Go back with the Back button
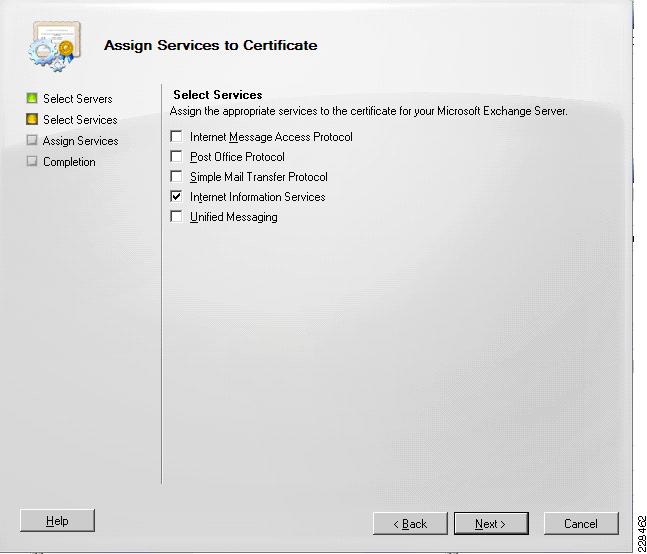 tap(410, 524)
